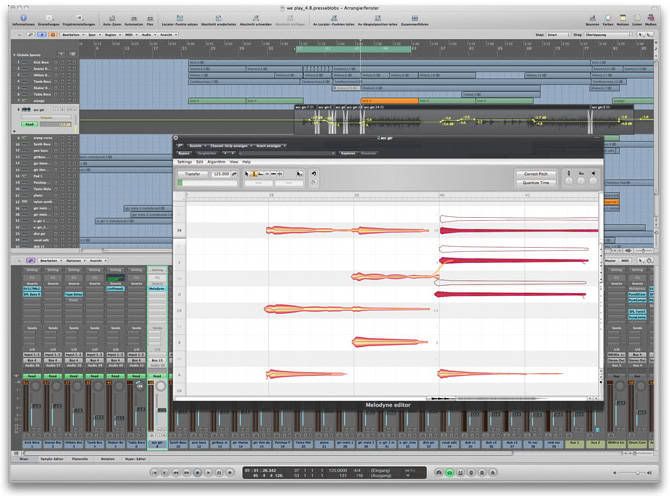The height and width of the screenshot is (496, 670).
Task: Open the Algorithm menu in Melodyne
Action: (216, 161)
